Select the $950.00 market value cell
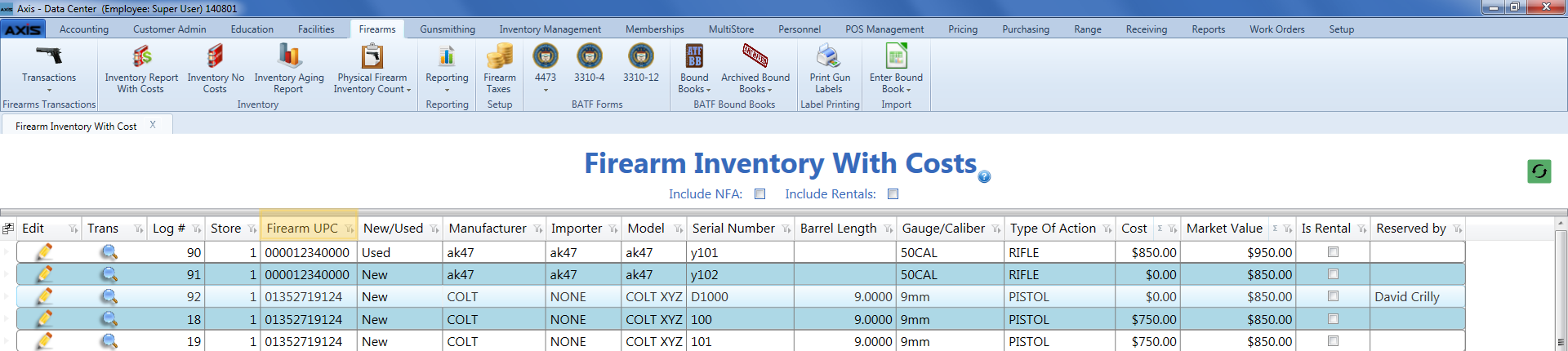Viewport: 1568px width, 351px height. point(1239,252)
